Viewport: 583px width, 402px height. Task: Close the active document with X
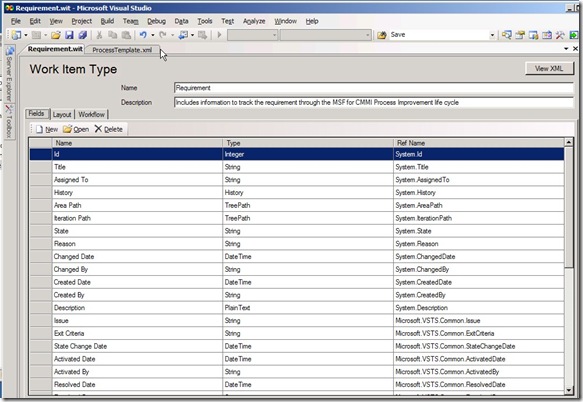pyautogui.click(x=575, y=49)
